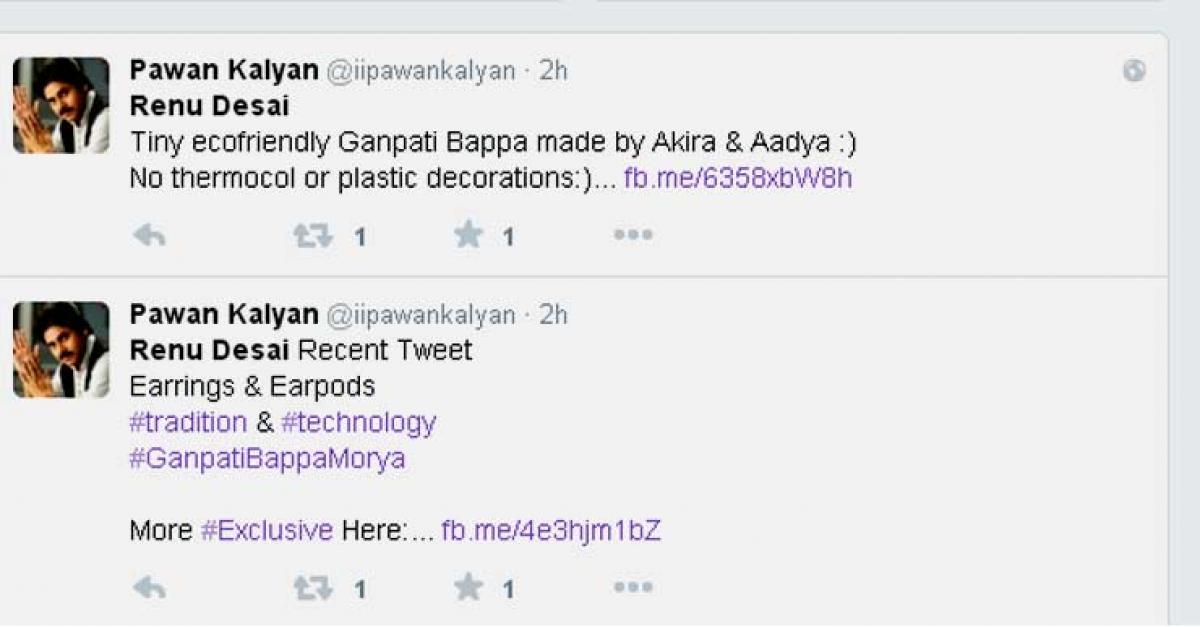Open the #Exclusive hashtag
Screen dimensions: 1200x627
(267, 531)
